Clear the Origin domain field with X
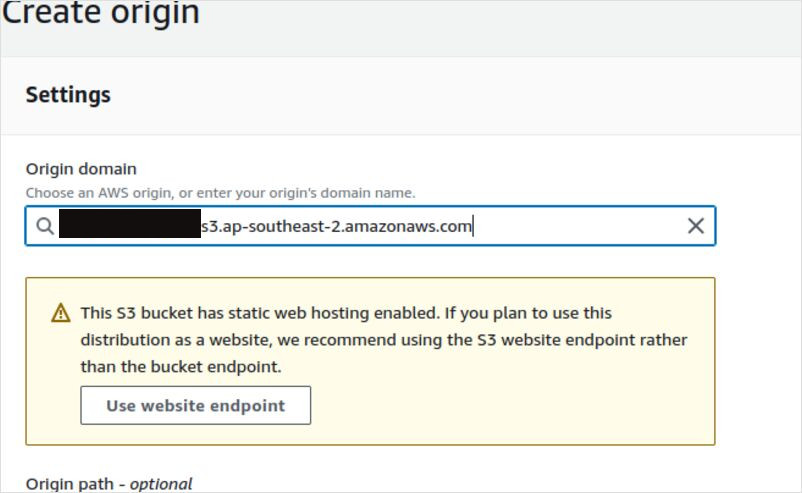This screenshot has width=802, height=493. point(696,226)
